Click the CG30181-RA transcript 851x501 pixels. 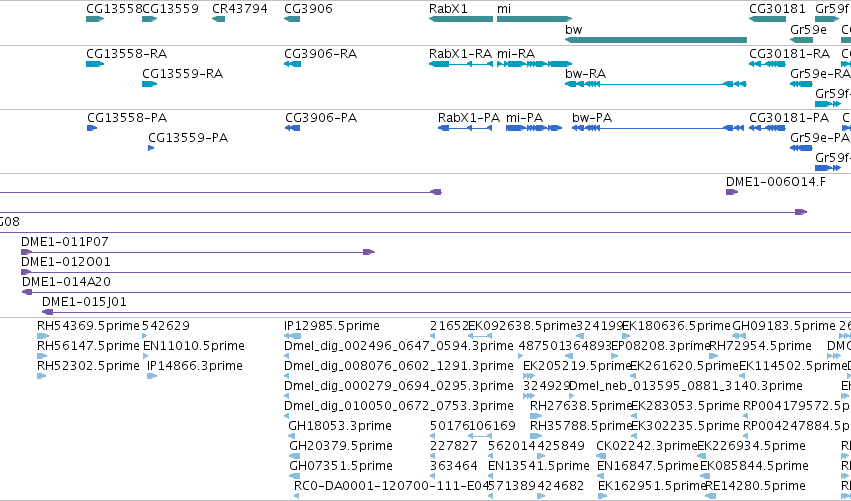(767, 64)
